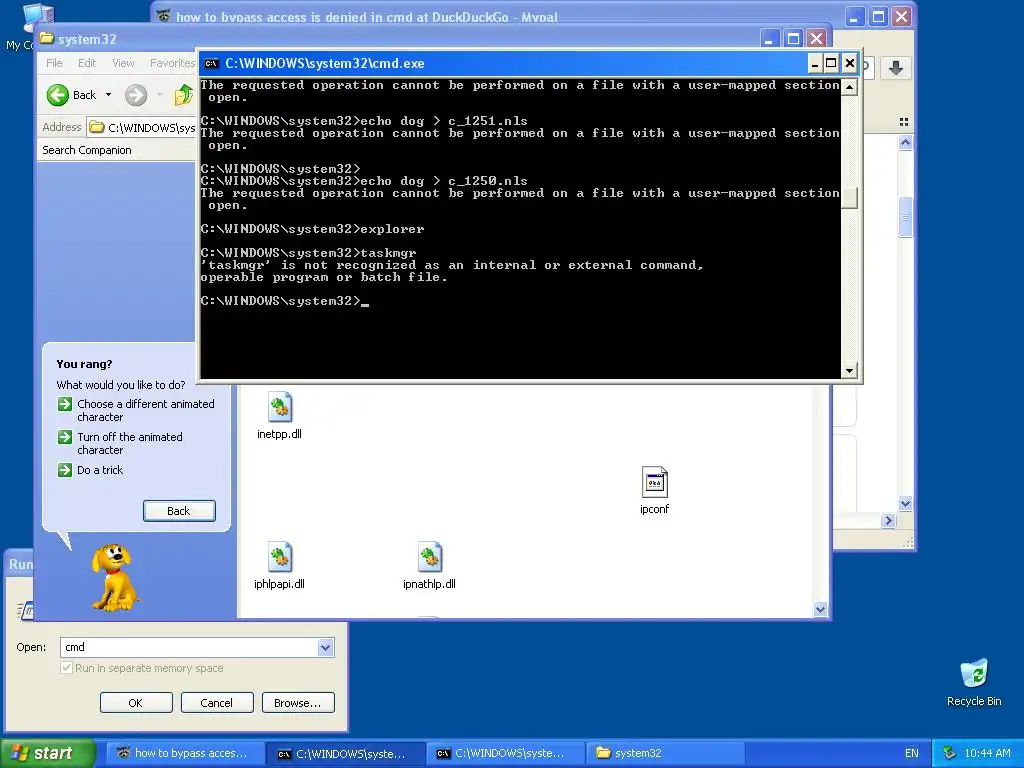Open the Favorites menu in system32 window
This screenshot has width=1024, height=768.
pos(172,63)
